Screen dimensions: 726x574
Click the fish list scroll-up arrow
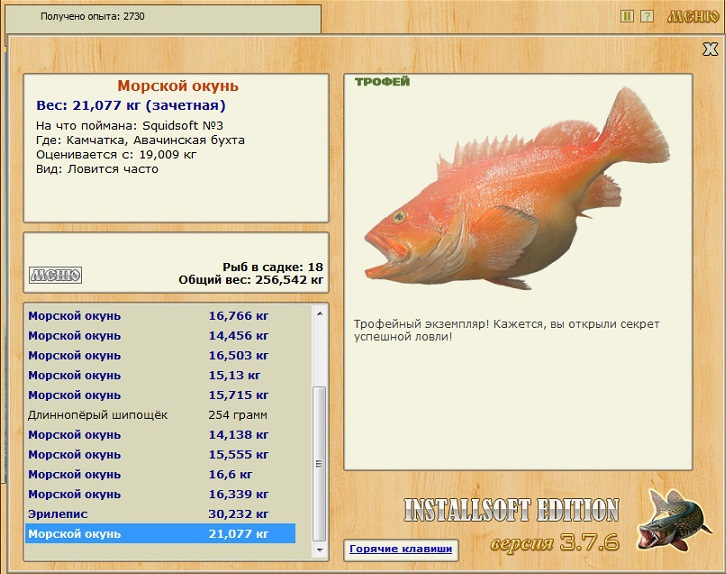(x=319, y=313)
